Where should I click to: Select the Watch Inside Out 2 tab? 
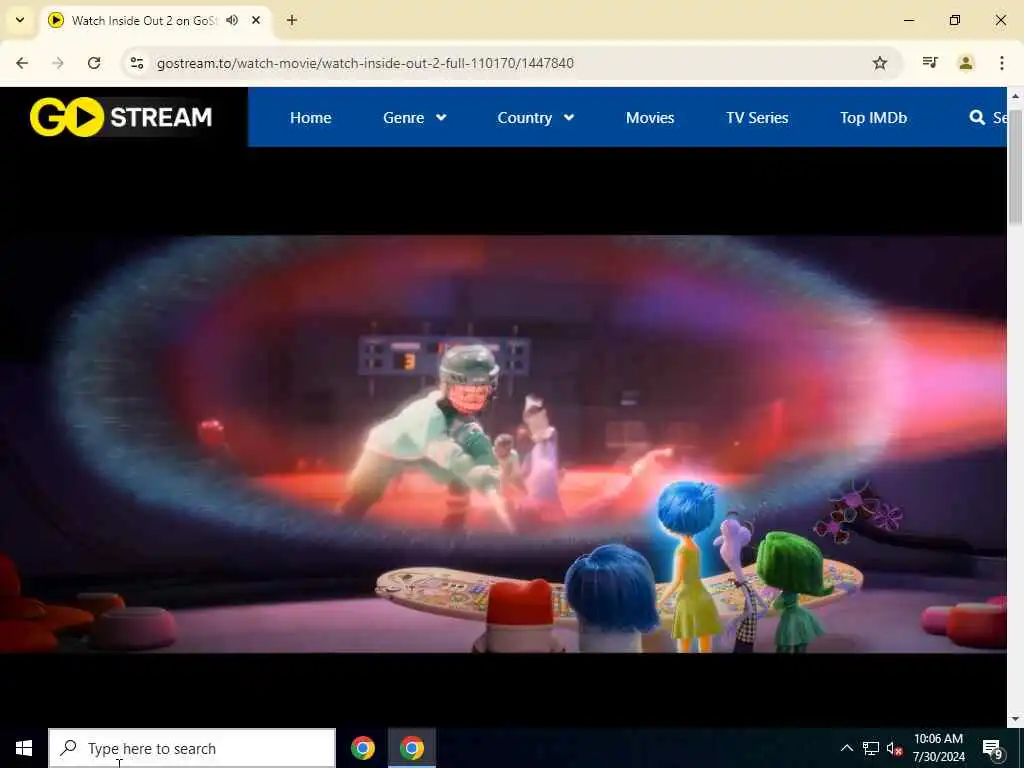pos(155,20)
